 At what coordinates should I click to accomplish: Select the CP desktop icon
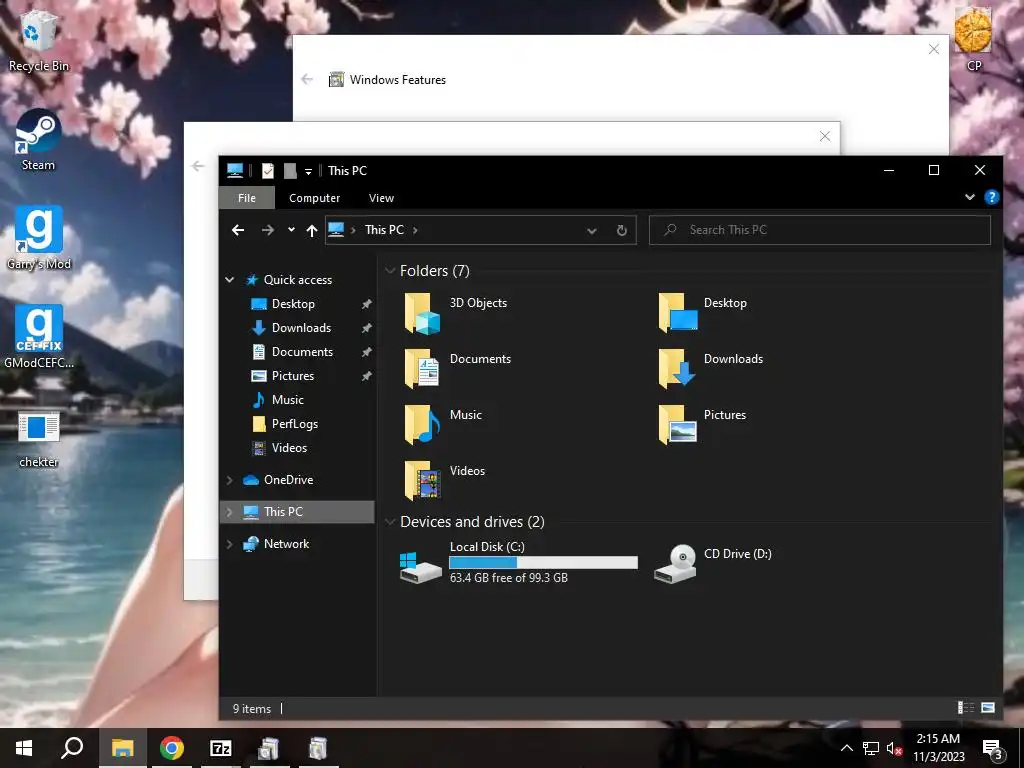point(973,39)
